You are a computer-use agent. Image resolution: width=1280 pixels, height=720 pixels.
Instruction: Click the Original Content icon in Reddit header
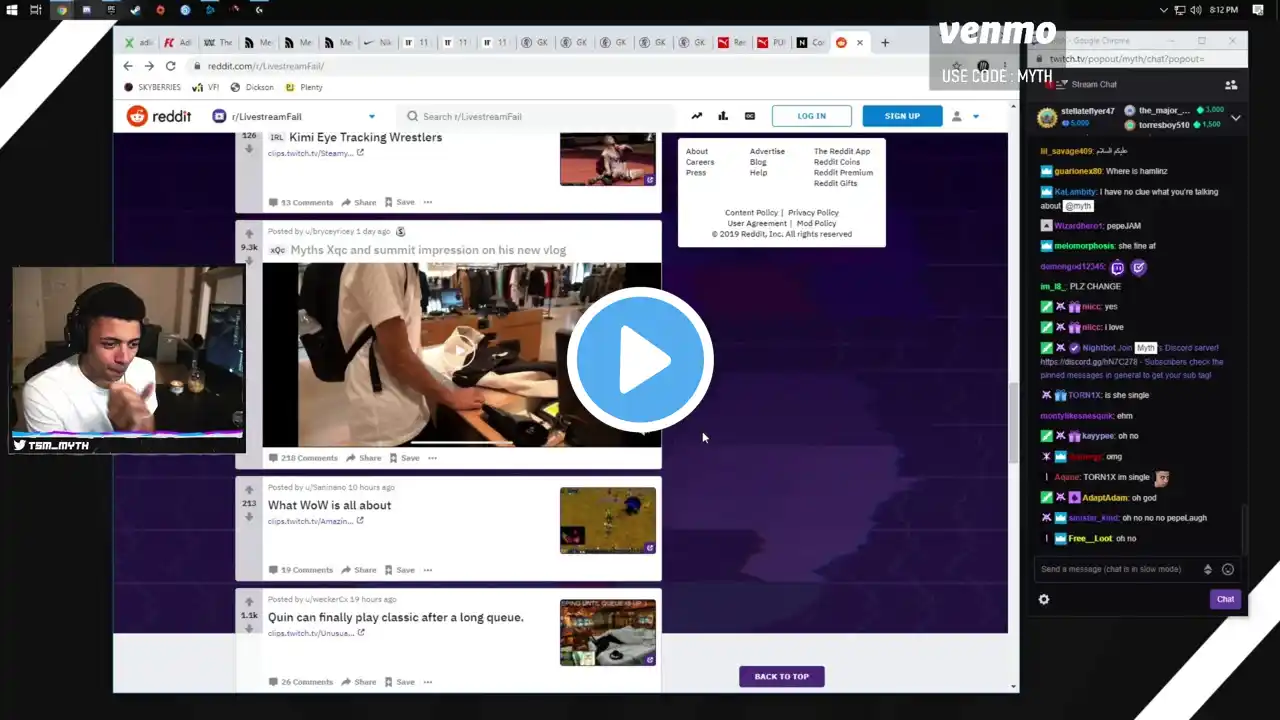[750, 116]
